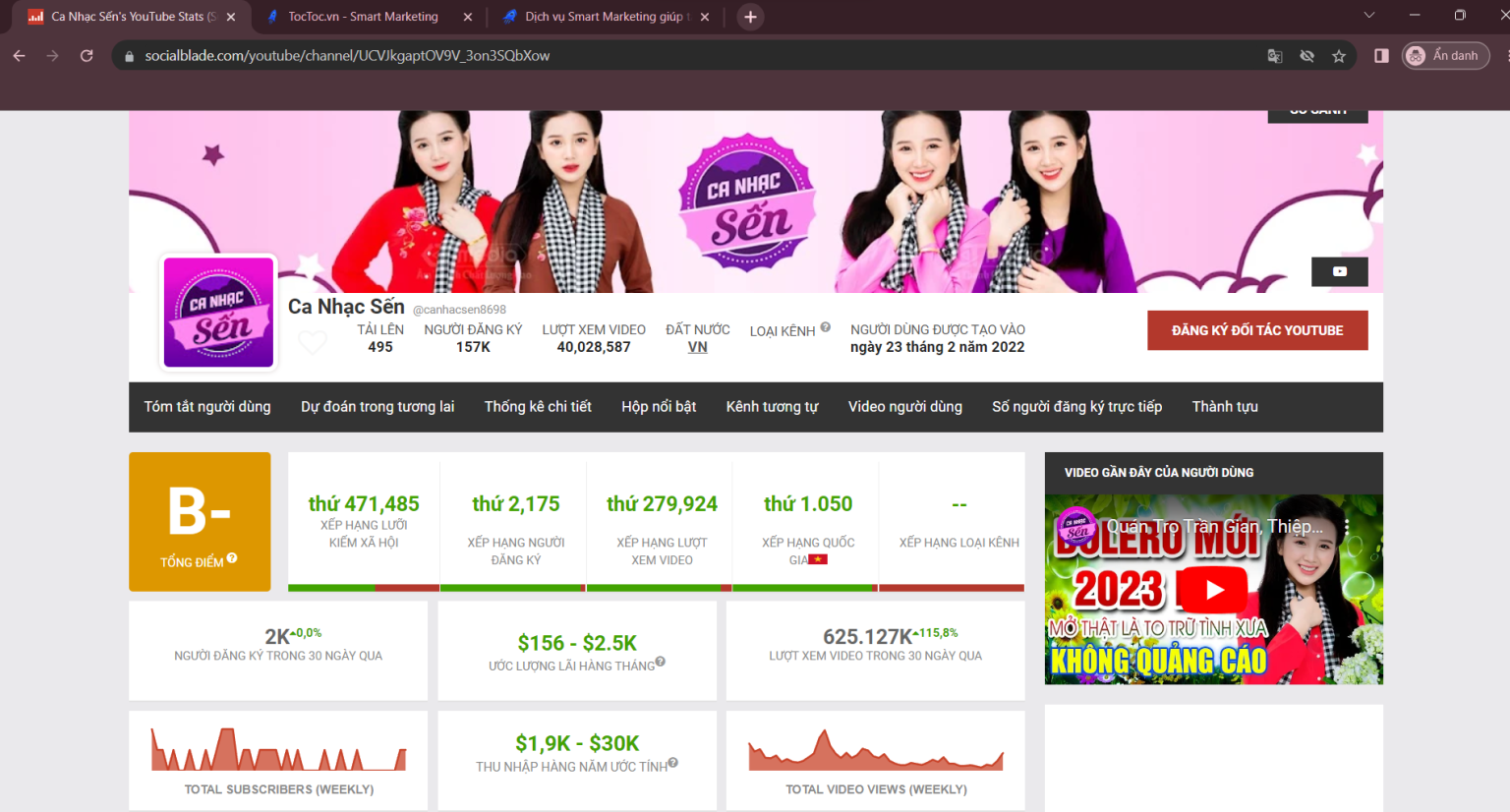Click the site security padlock in the address bar

pyautogui.click(x=129, y=56)
